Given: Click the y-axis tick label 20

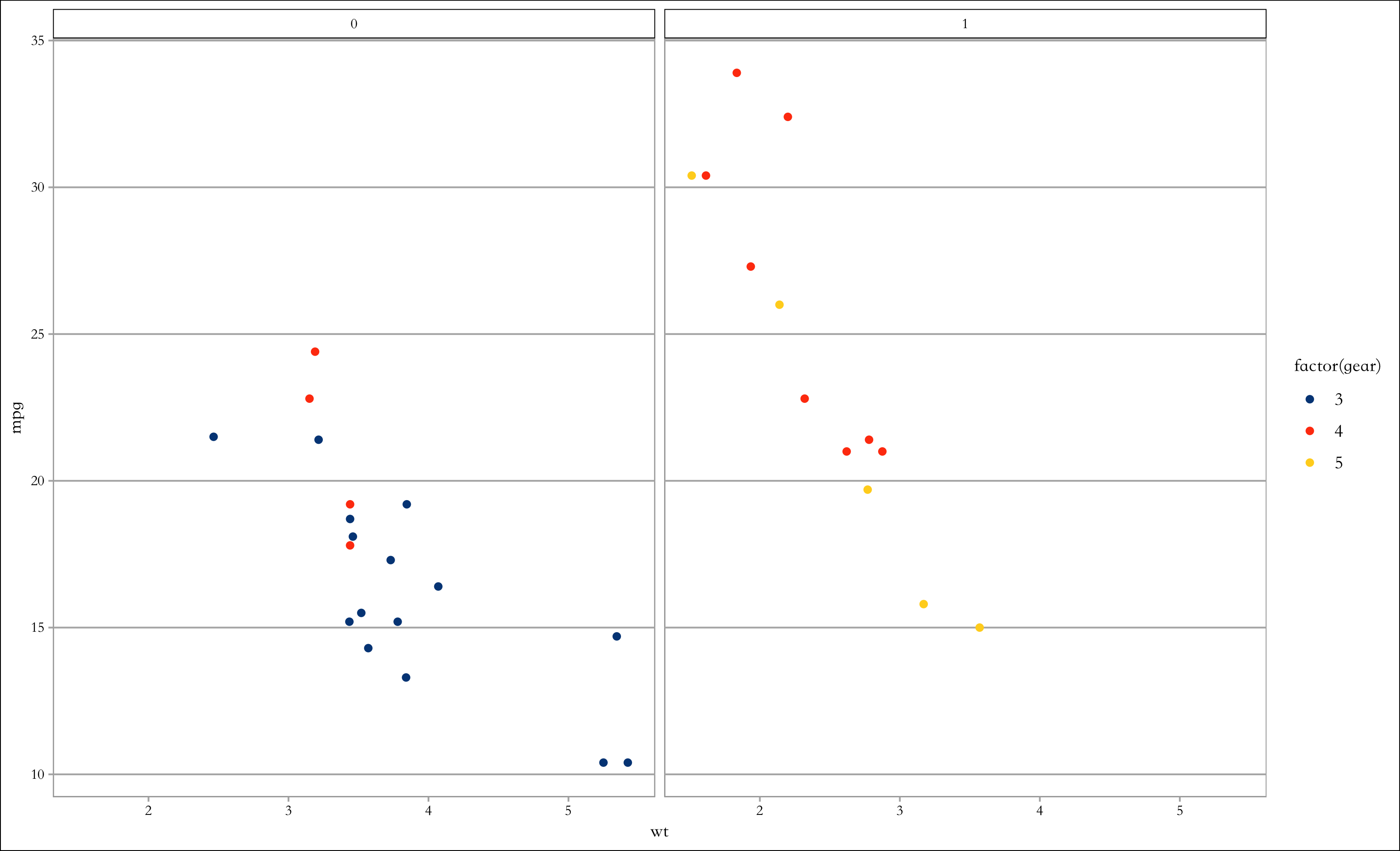Looking at the screenshot, I should [x=37, y=481].
